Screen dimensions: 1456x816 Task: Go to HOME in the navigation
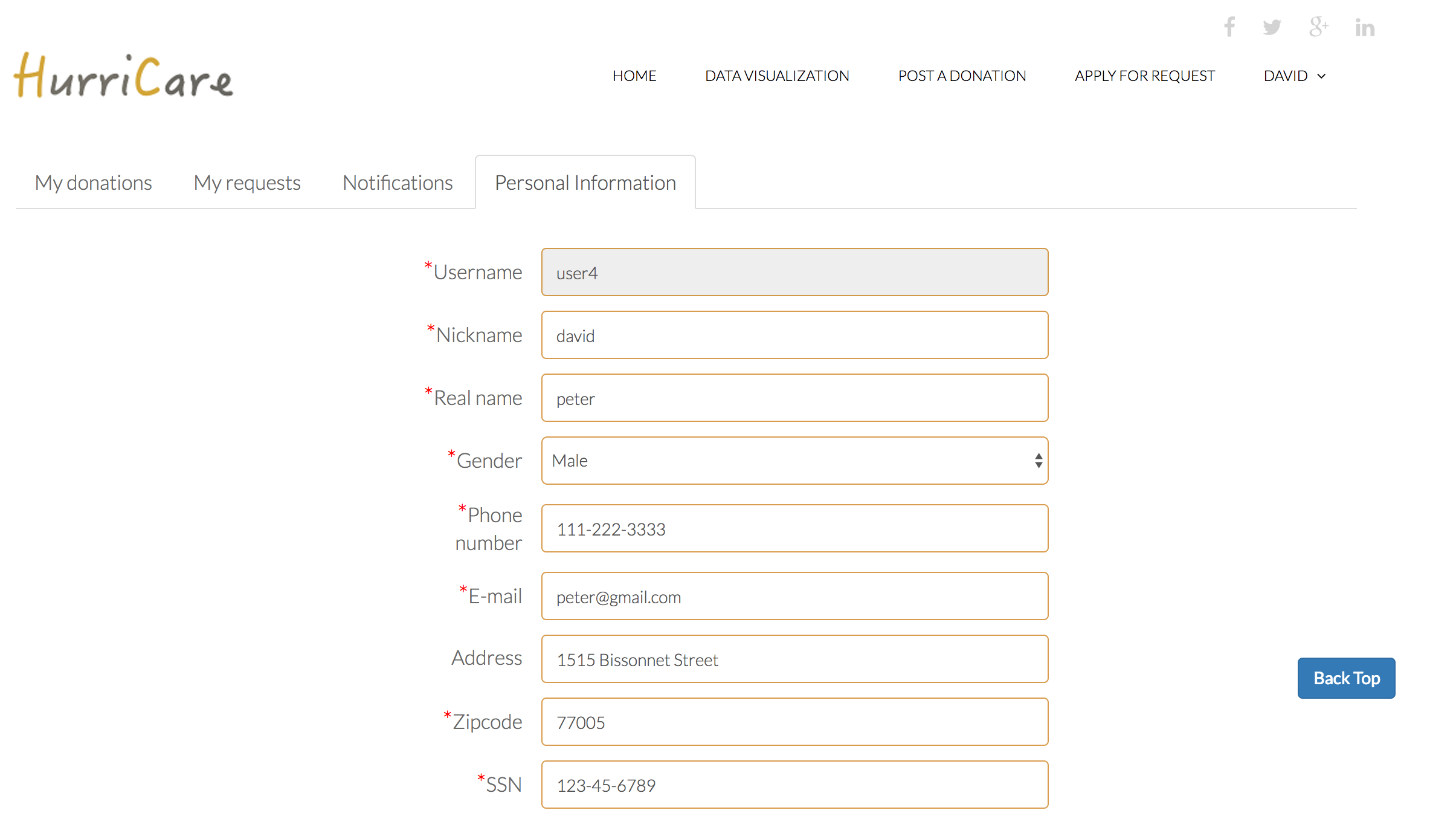[634, 76]
